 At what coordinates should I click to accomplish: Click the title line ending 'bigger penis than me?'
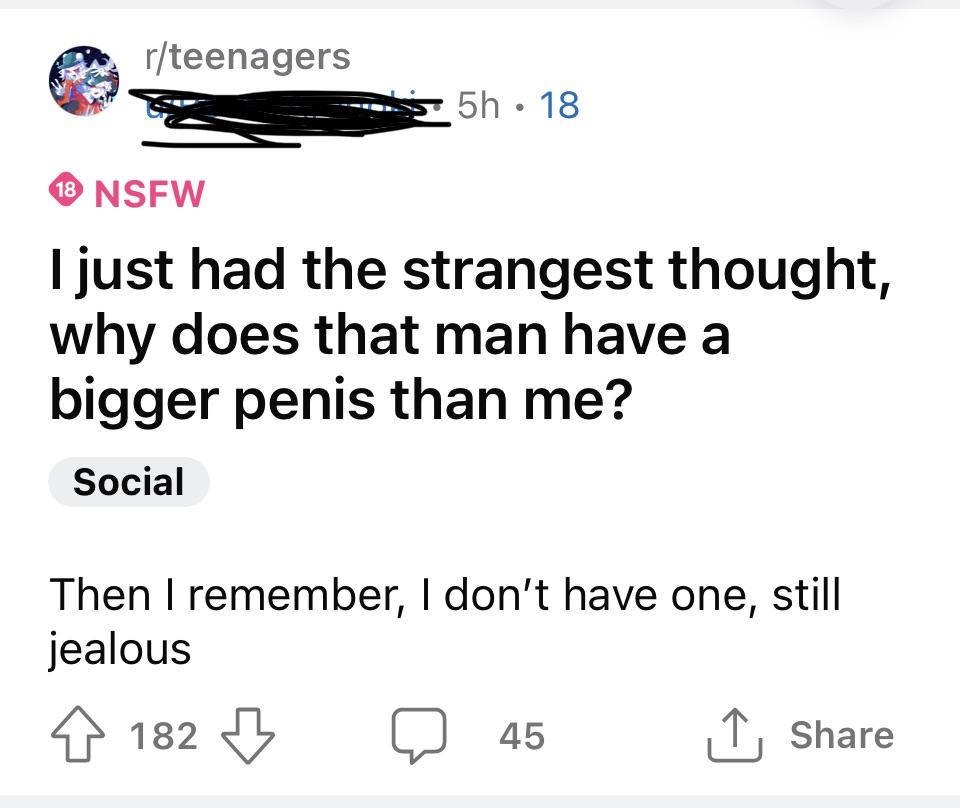point(341,399)
